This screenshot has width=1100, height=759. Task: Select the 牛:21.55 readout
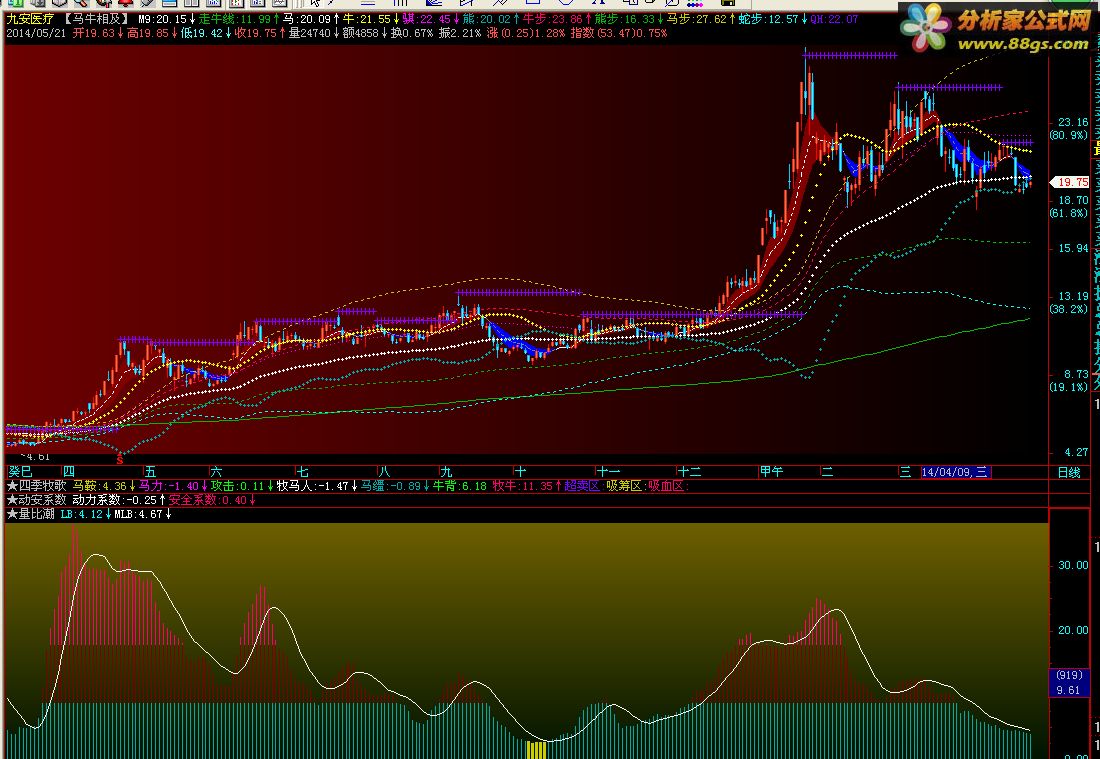click(365, 20)
